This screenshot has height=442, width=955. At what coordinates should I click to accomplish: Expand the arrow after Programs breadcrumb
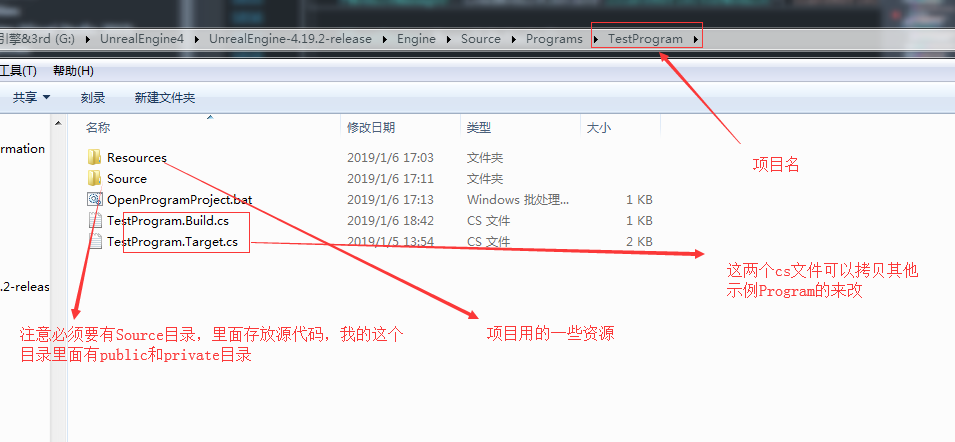596,40
